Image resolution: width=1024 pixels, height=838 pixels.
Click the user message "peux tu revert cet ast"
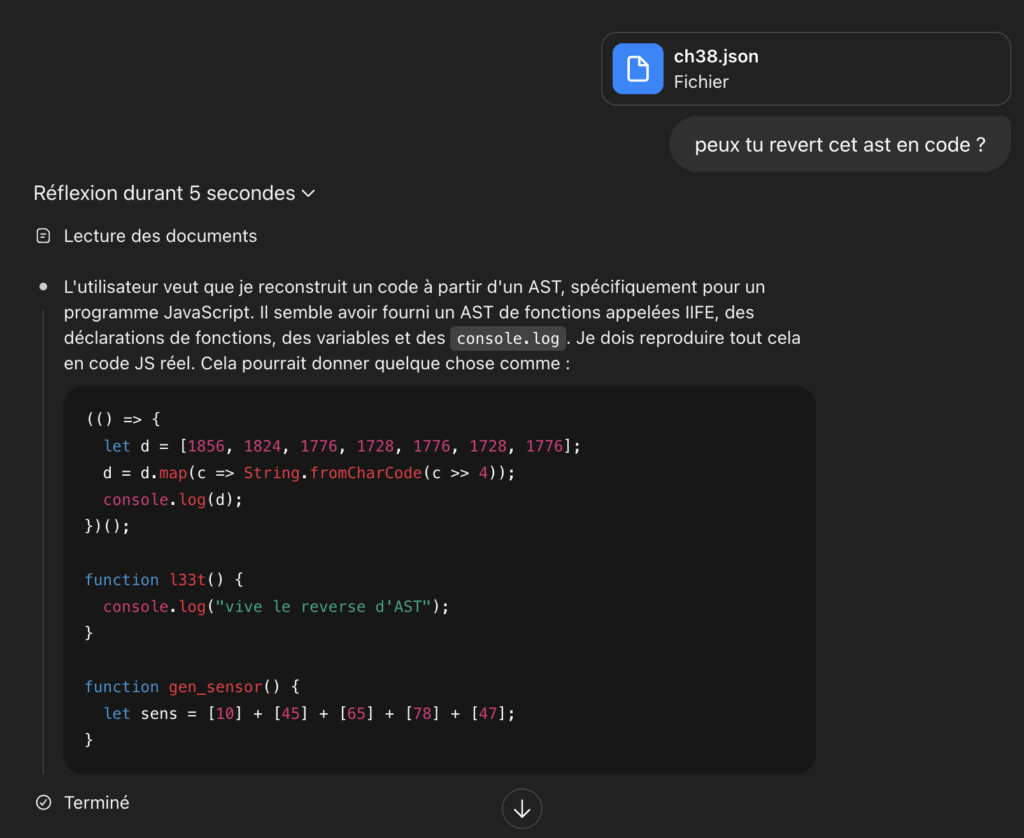[x=839, y=145]
